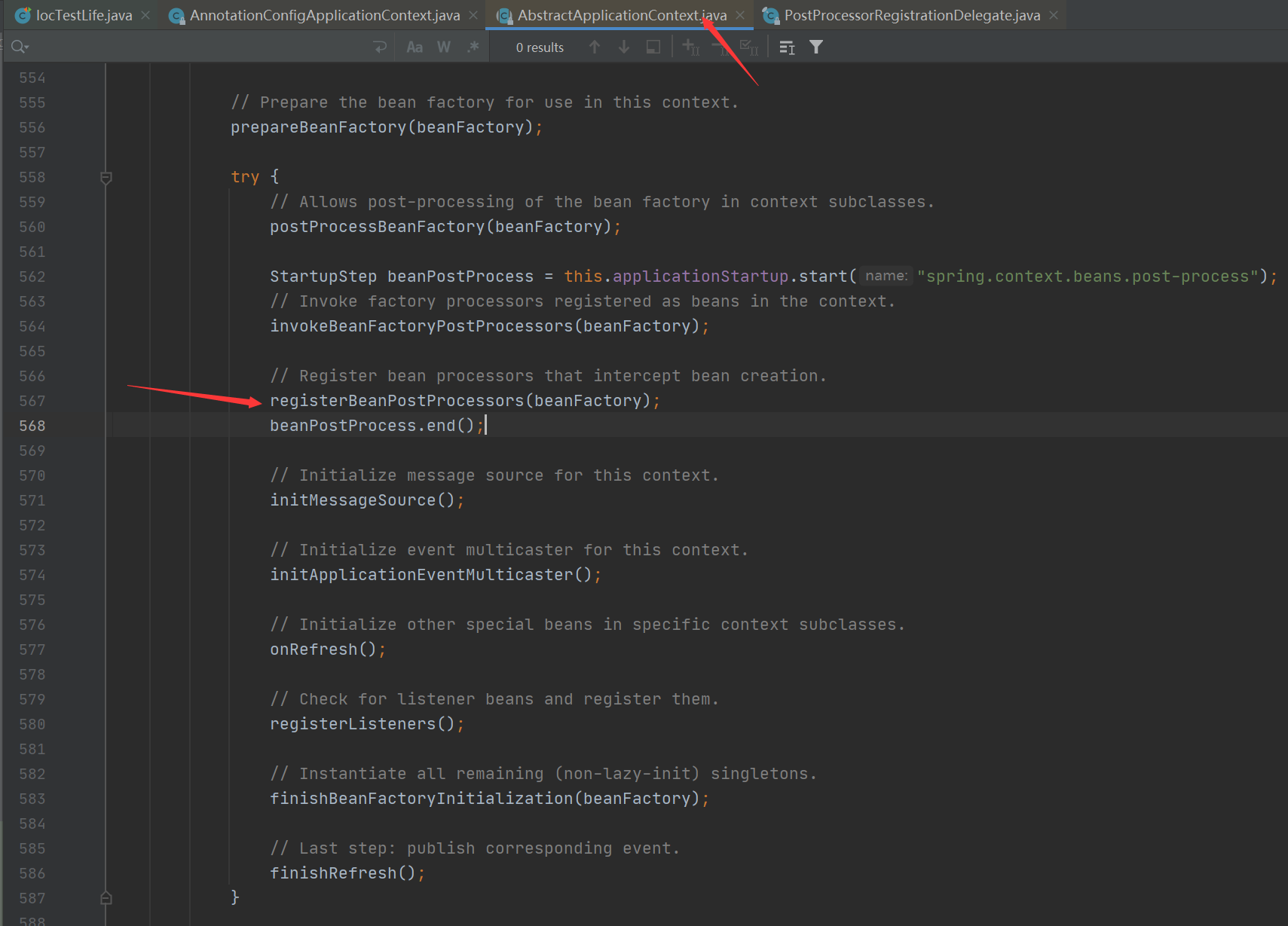Click the "try" keyword on line 558
The width and height of the screenshot is (1288, 926).
pyautogui.click(x=245, y=177)
